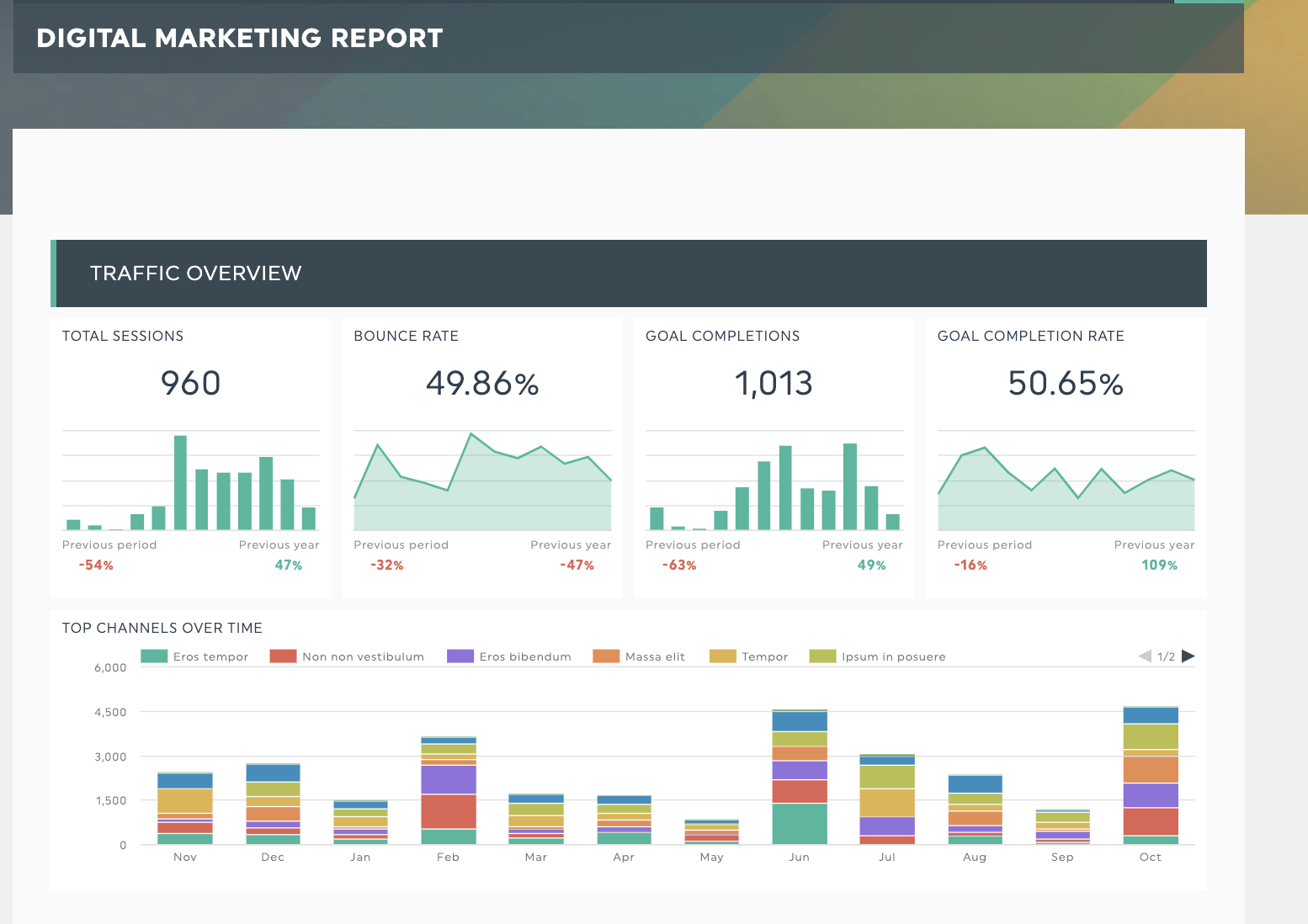Toggle the Tempor legend label
The height and width of the screenshot is (924, 1308).
[764, 657]
